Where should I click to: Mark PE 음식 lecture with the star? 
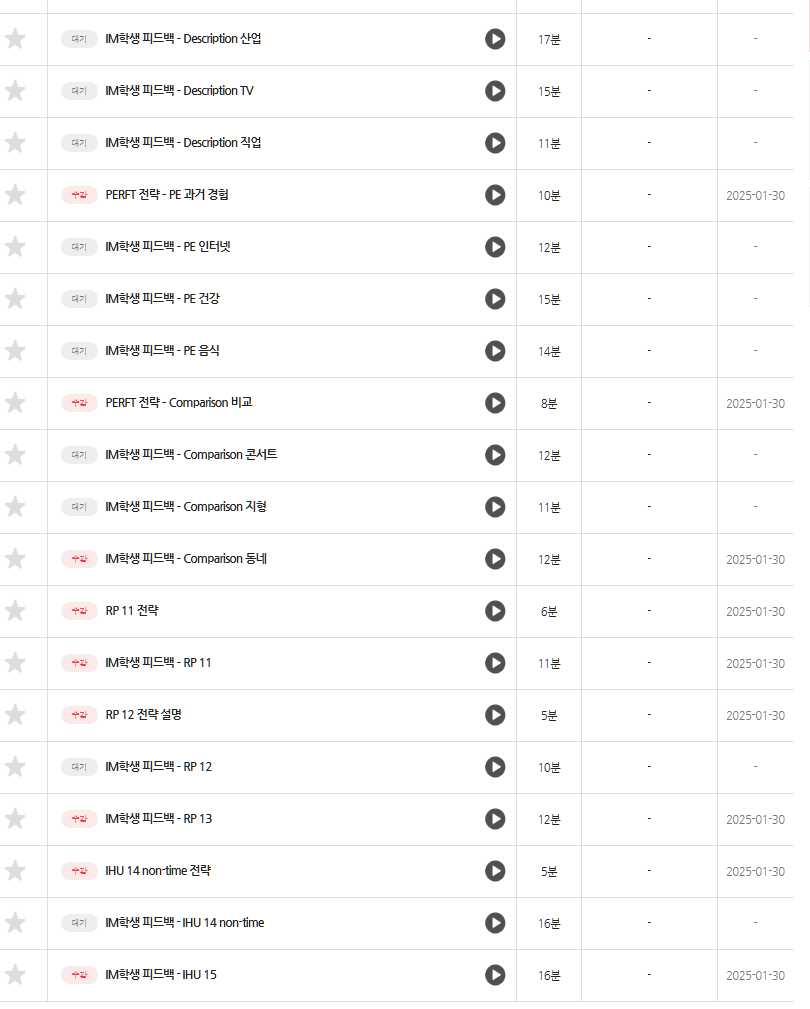[x=15, y=351]
